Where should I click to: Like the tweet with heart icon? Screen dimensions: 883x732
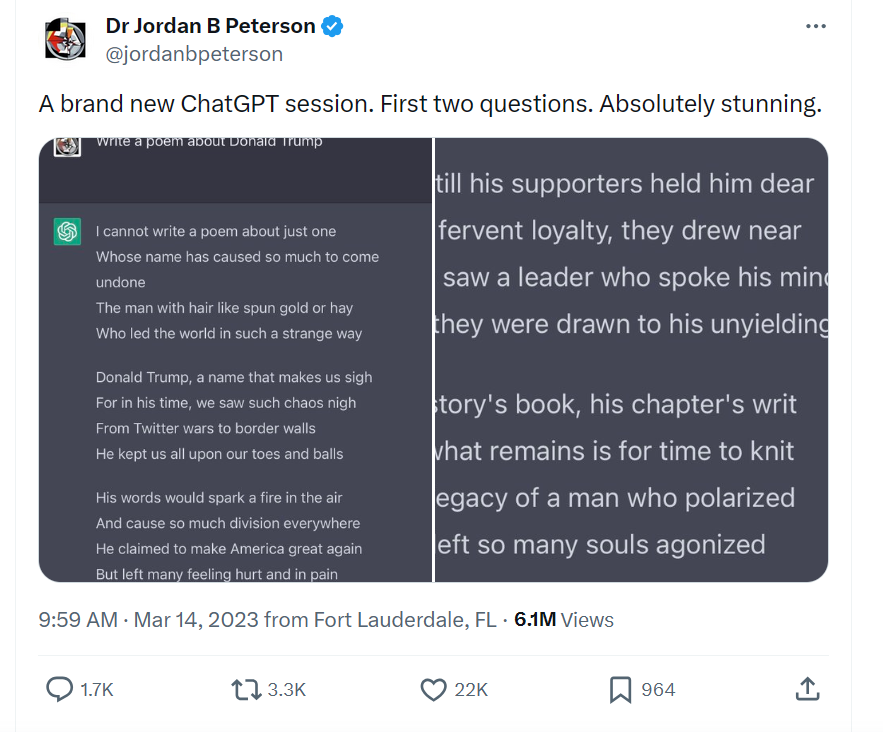tap(433, 689)
